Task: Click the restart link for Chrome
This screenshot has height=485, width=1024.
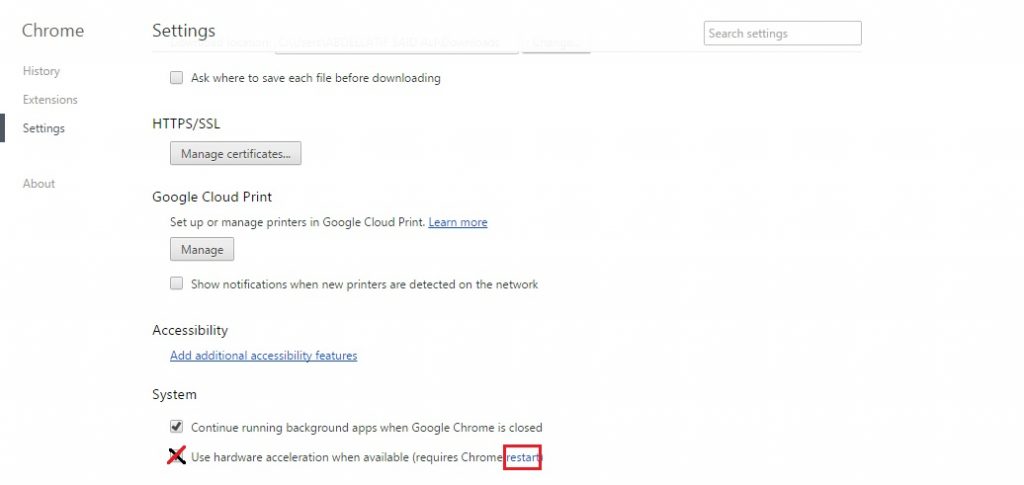Action: 522,457
